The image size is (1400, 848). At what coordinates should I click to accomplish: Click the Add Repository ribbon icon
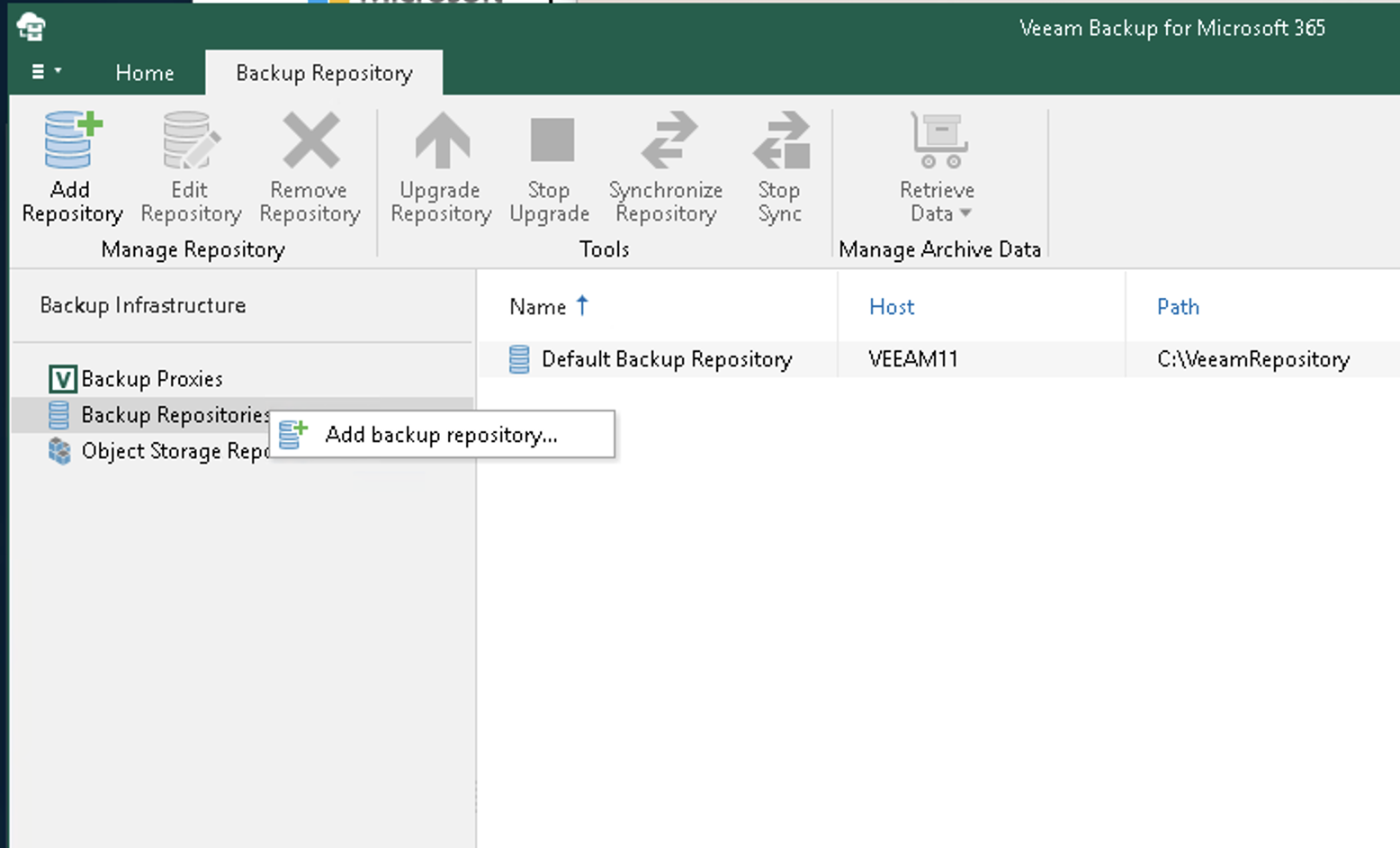coord(72,140)
